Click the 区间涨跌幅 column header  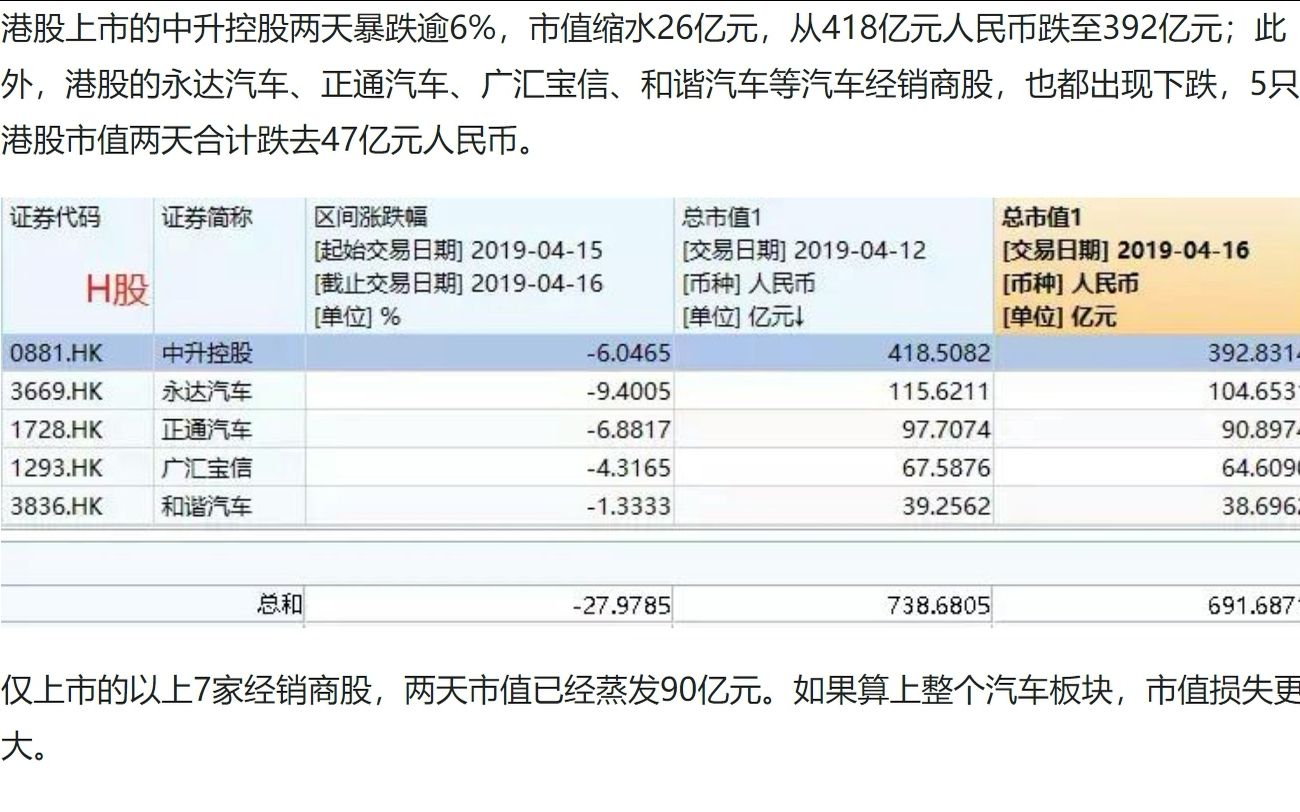tap(489, 266)
